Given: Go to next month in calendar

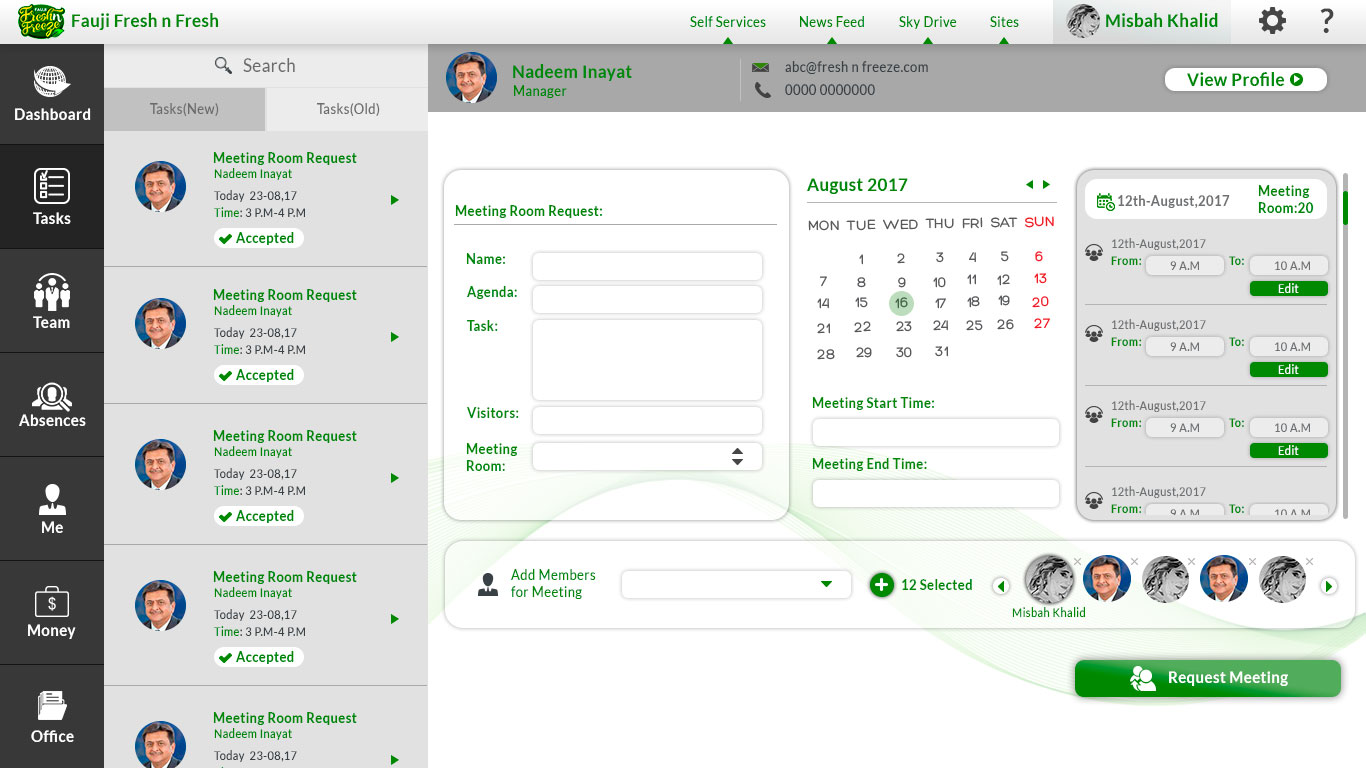Looking at the screenshot, I should pyautogui.click(x=1047, y=185).
